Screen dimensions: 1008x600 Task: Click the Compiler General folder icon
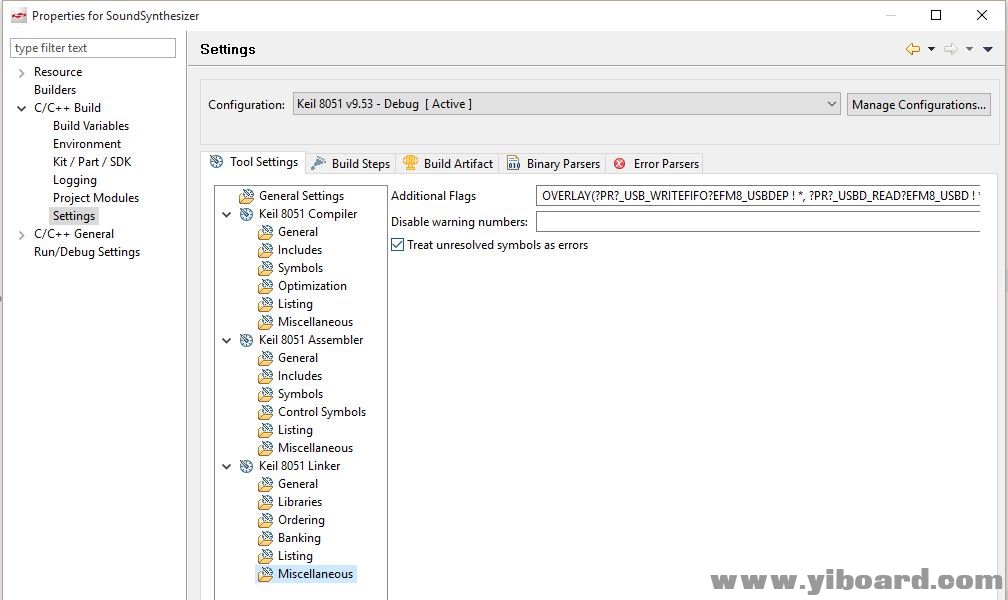tap(266, 232)
